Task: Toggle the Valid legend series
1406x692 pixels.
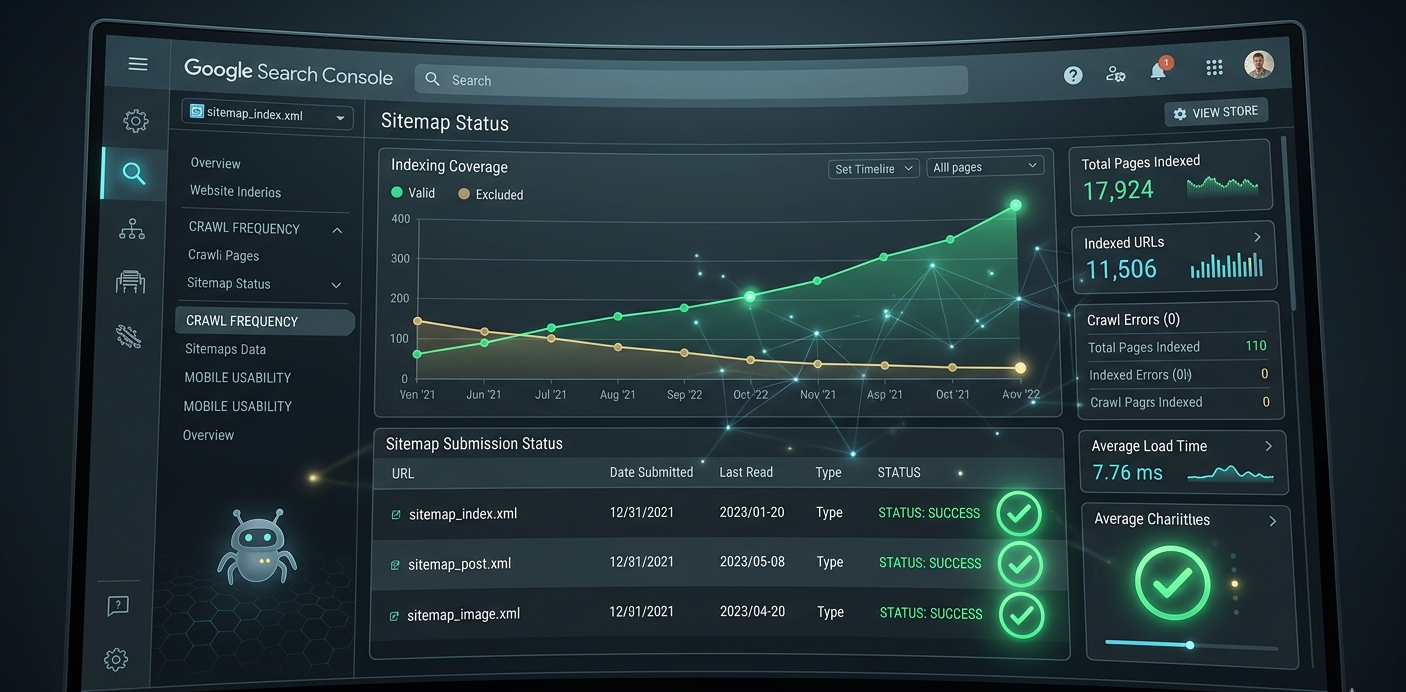Action: click(x=413, y=192)
